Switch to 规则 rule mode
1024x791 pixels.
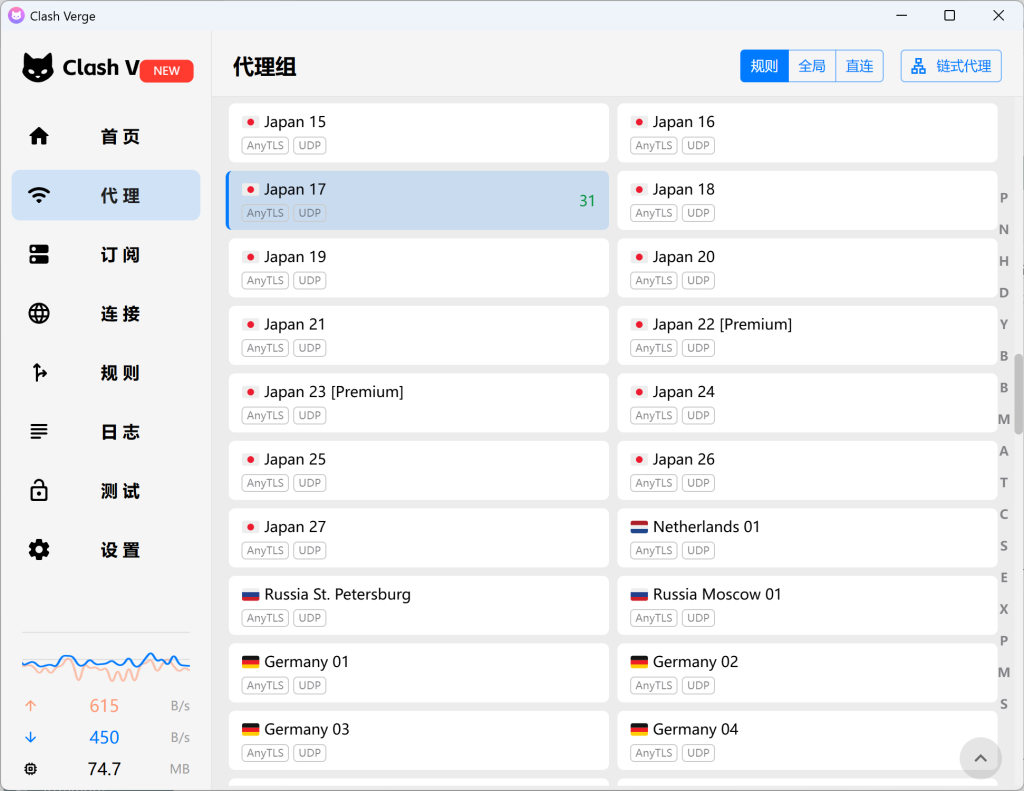[764, 66]
